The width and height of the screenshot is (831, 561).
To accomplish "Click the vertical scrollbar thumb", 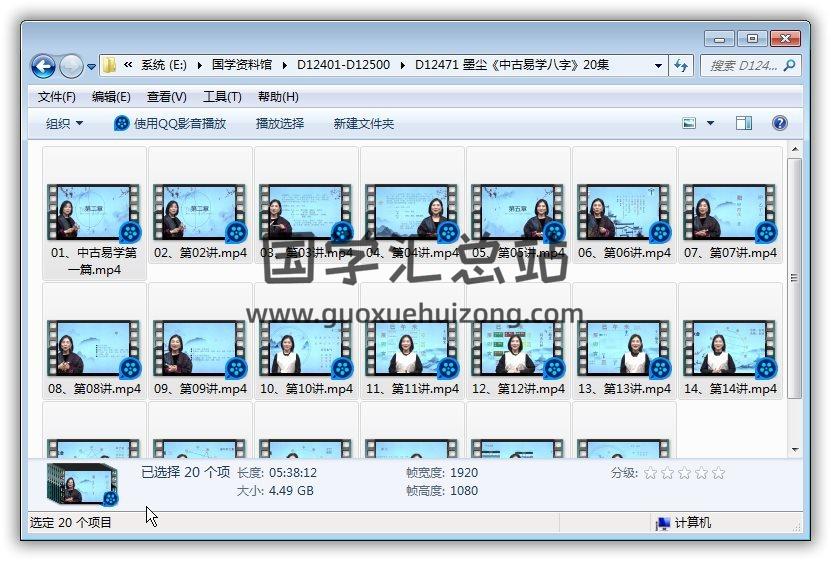I will (x=794, y=278).
